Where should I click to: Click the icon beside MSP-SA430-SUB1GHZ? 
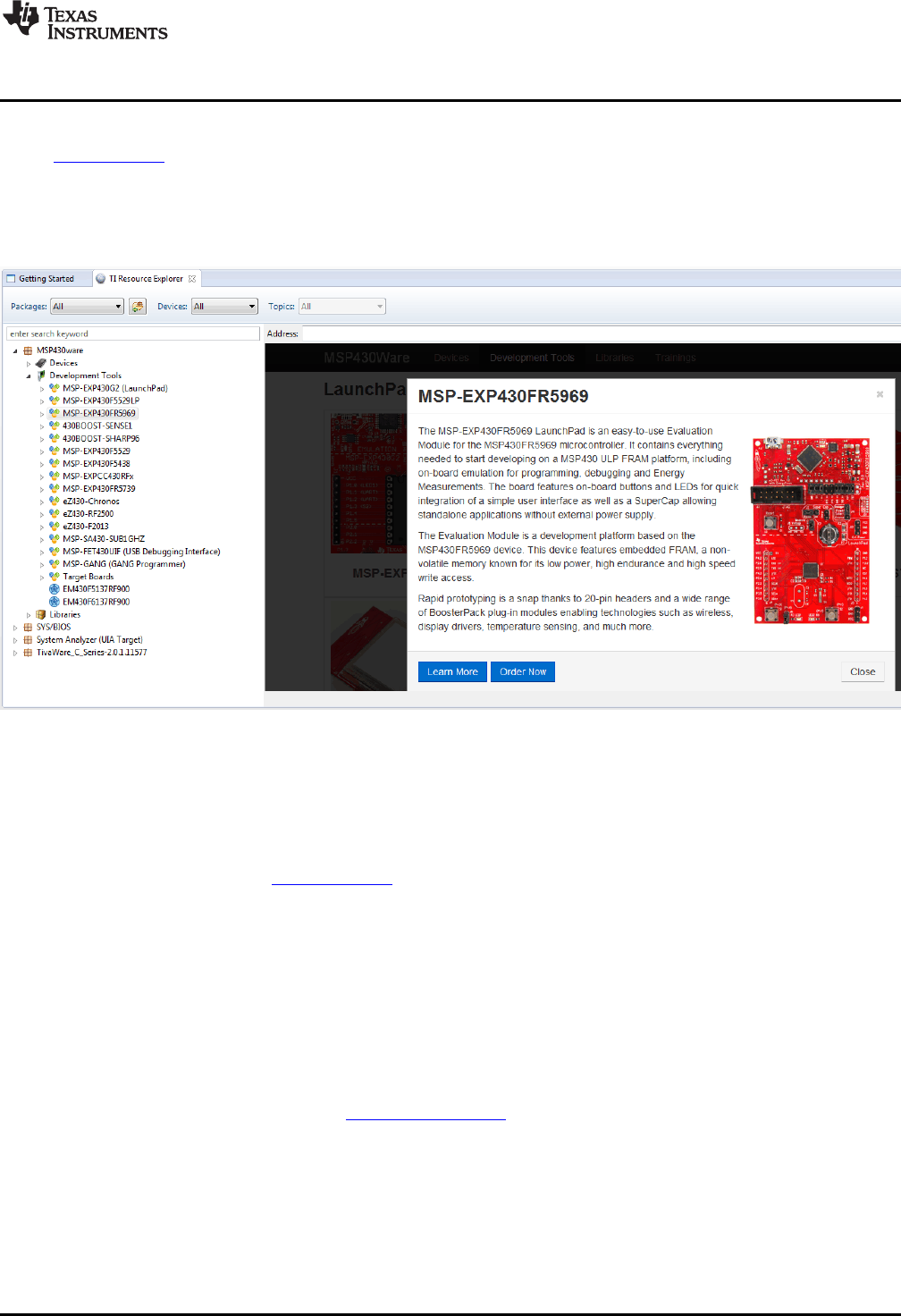tap(55, 538)
